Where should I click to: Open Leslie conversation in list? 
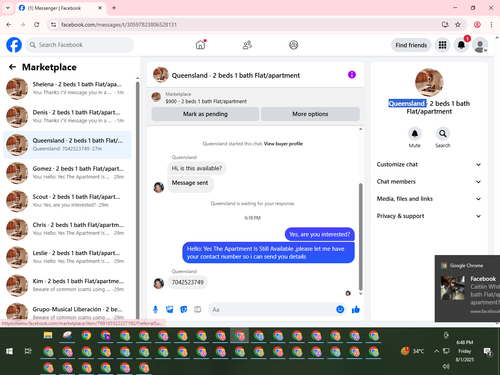(x=67, y=257)
